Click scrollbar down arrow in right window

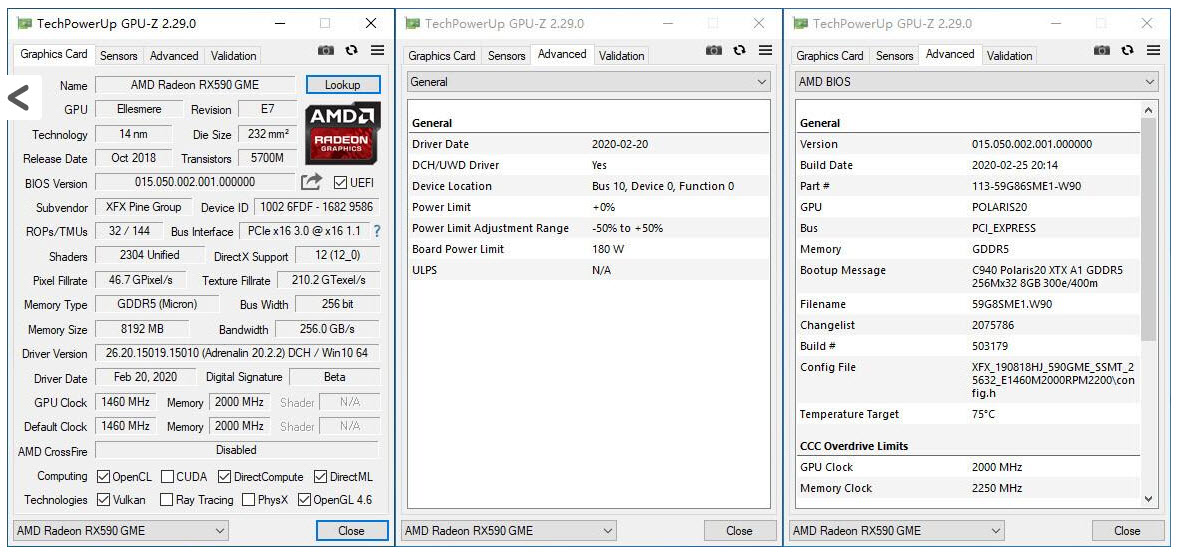1149,499
